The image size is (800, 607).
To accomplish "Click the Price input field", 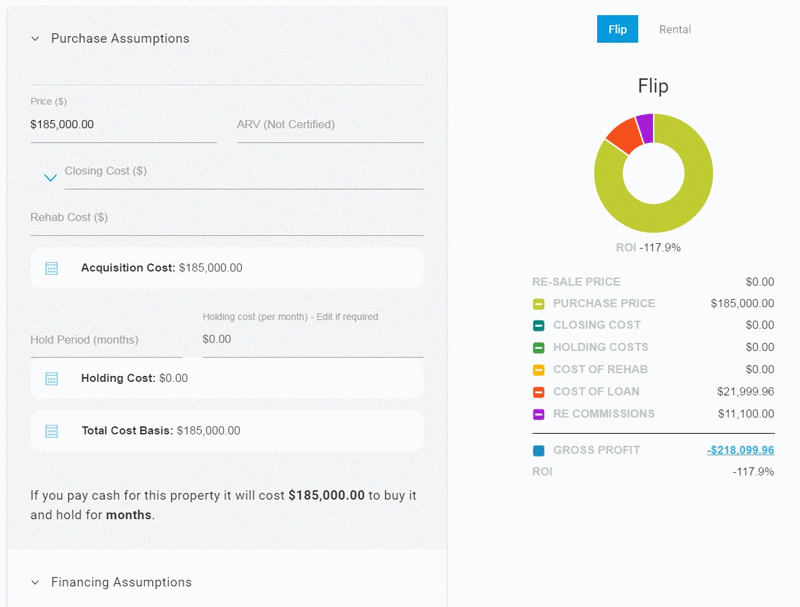I will point(120,125).
